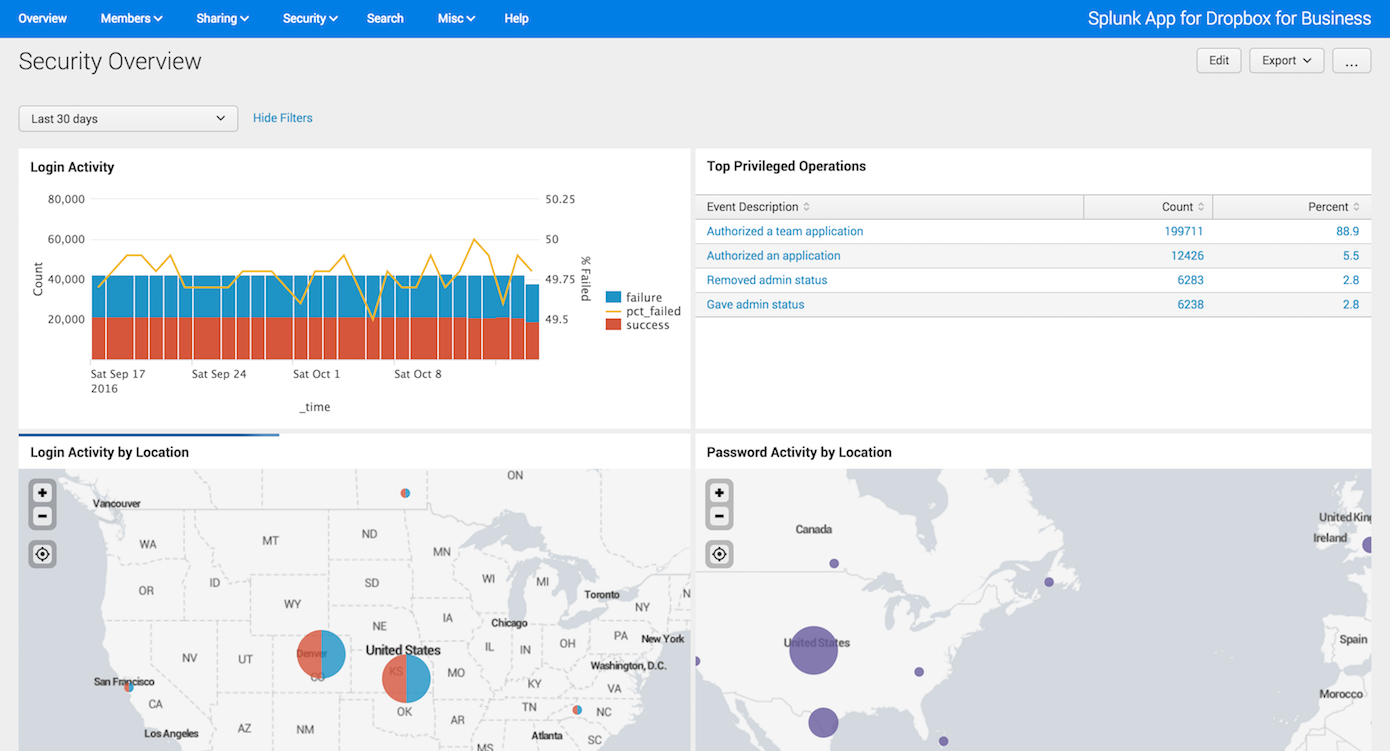The width and height of the screenshot is (1390, 751).
Task: Open the Authorized a team application link
Action: [784, 231]
